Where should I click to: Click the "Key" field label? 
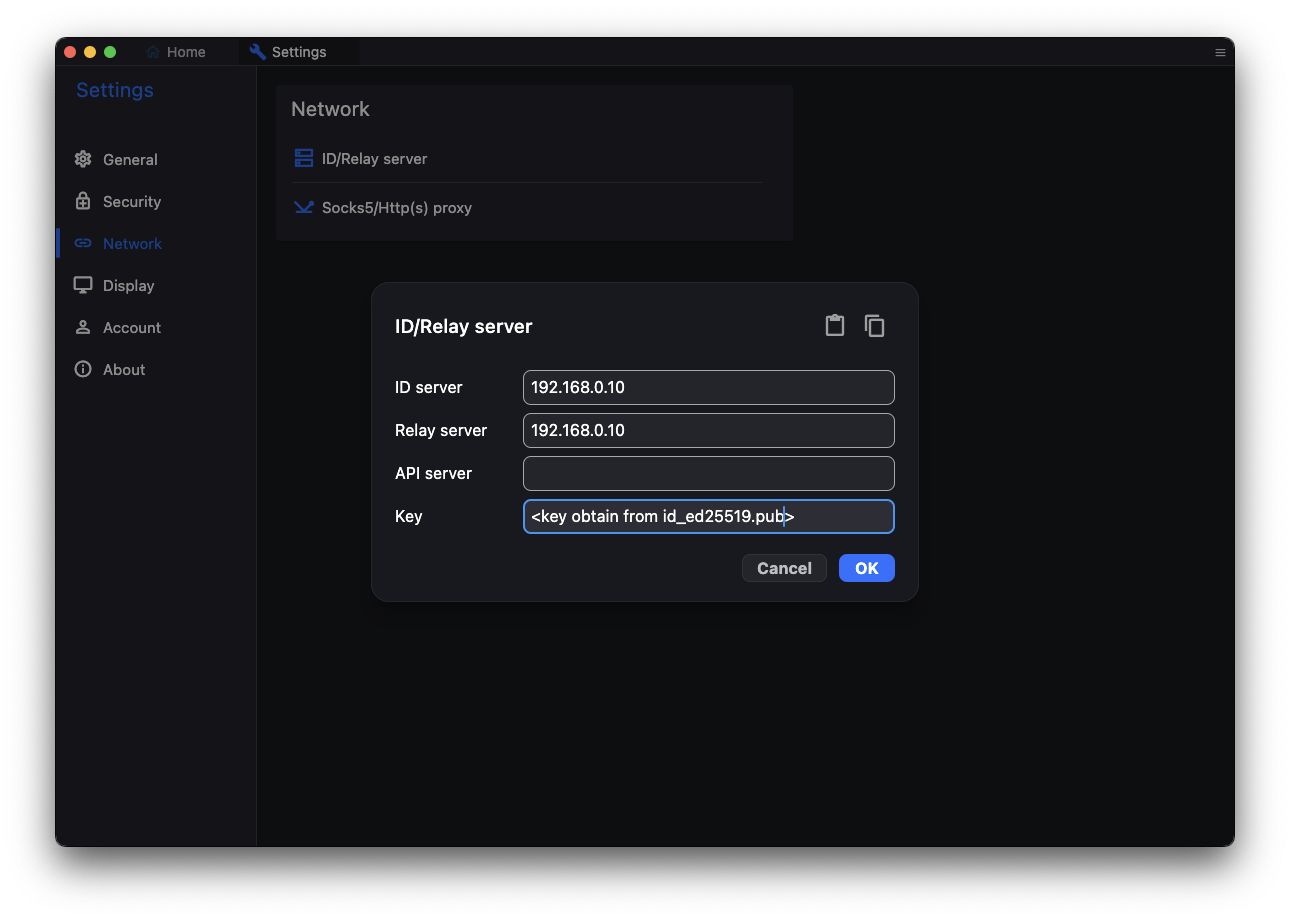coord(409,516)
